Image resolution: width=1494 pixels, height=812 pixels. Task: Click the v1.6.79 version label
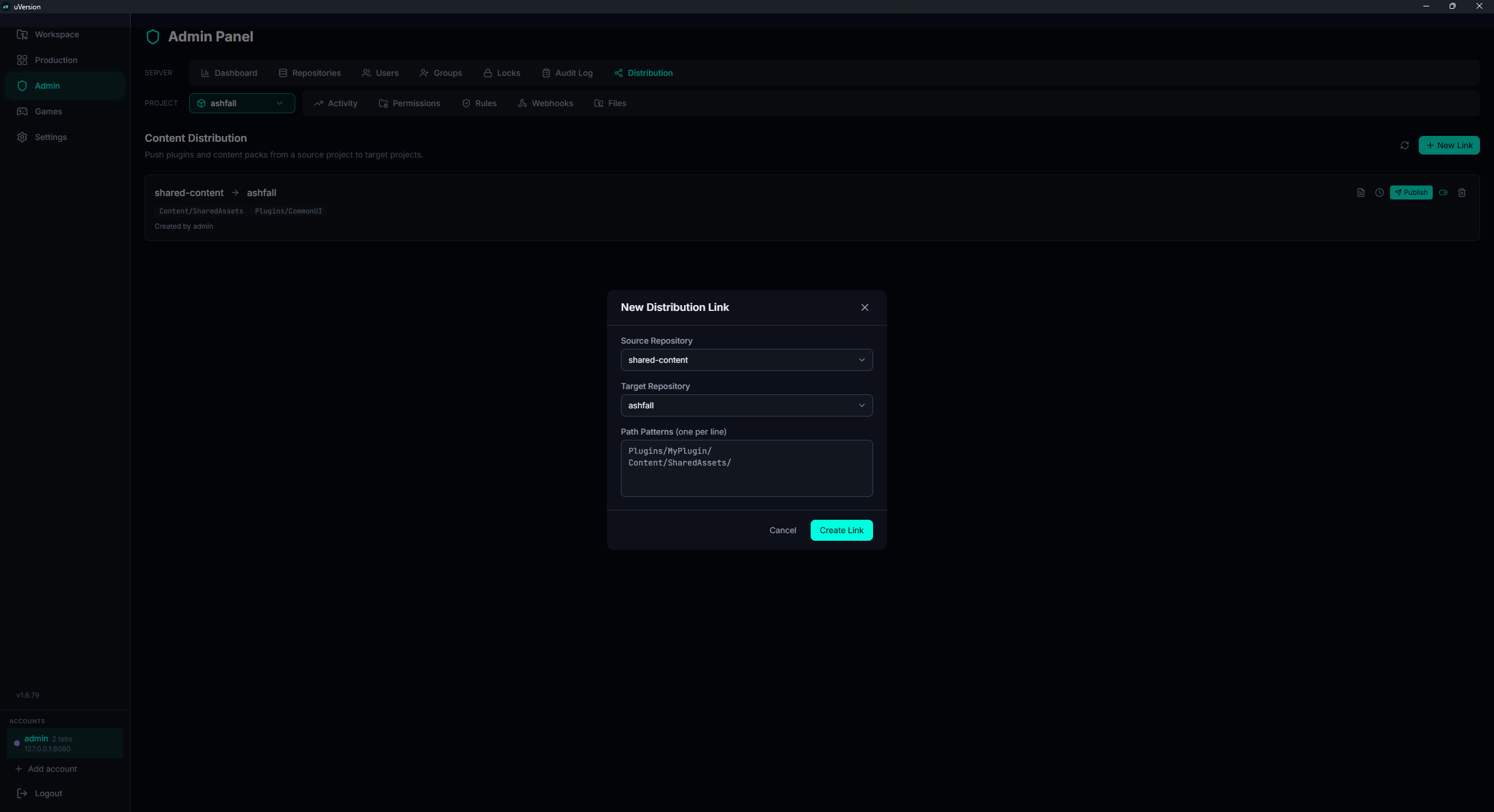[x=28, y=695]
